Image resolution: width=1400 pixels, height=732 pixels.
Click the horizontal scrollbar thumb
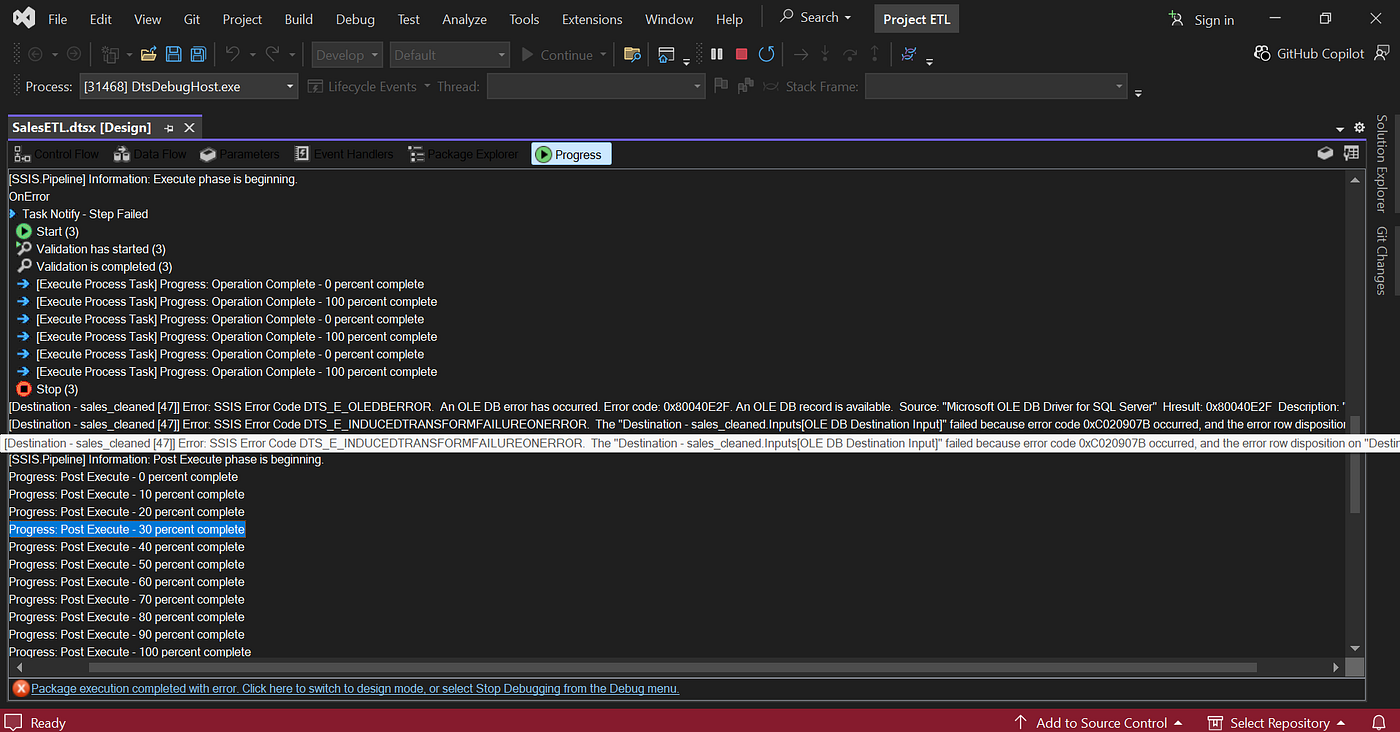pos(672,667)
